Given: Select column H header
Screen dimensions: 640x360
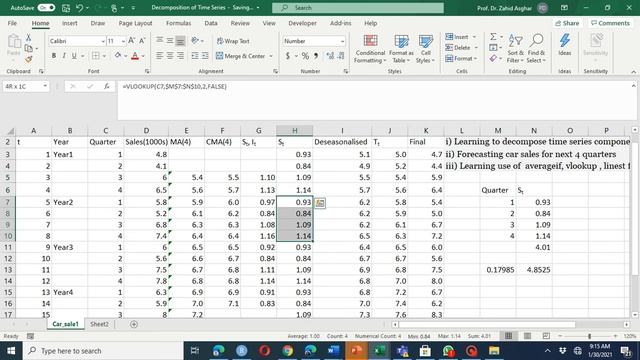Looking at the screenshot, I should (x=294, y=131).
